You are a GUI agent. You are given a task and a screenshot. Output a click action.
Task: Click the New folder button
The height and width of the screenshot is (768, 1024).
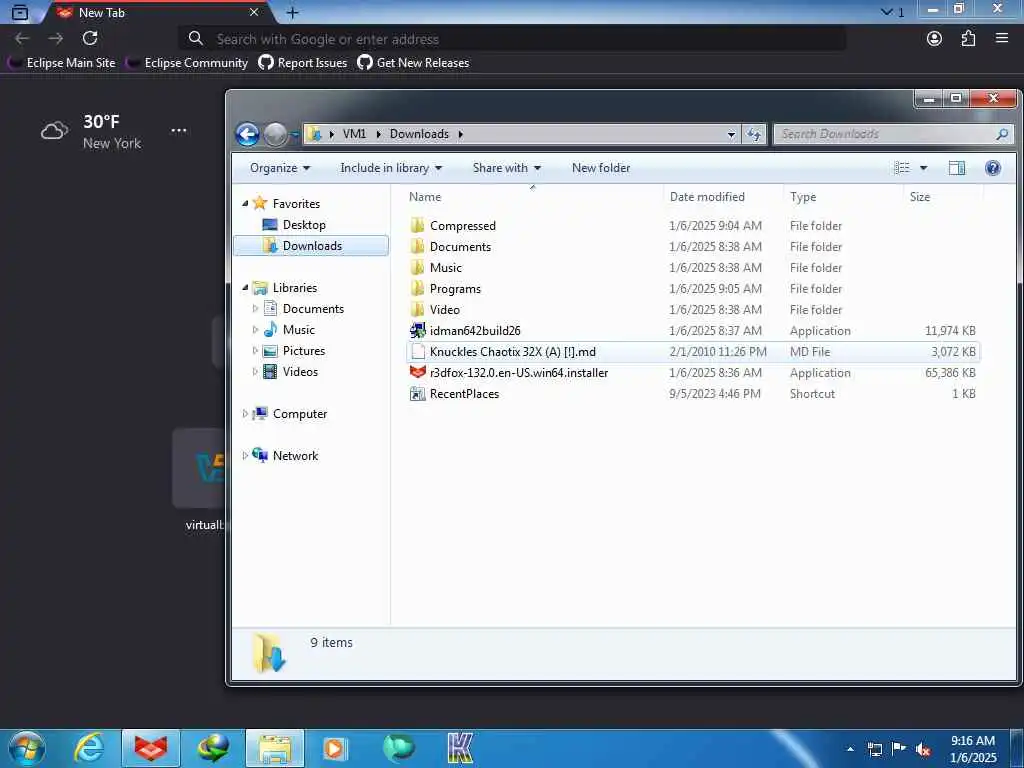(x=601, y=168)
